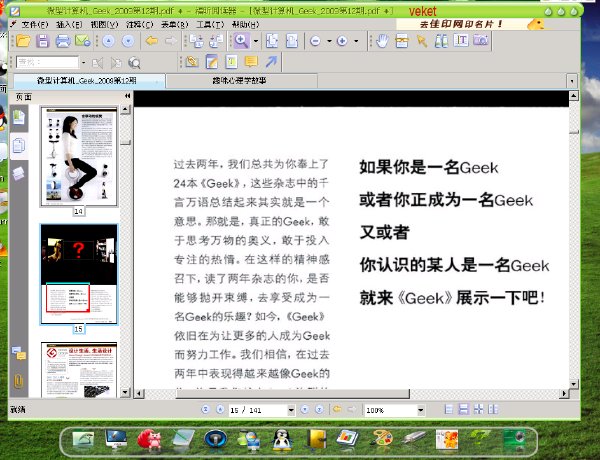Screen dimensions: 600x460
Task: Open the Layers panel in left sidebar
Action: (18, 173)
